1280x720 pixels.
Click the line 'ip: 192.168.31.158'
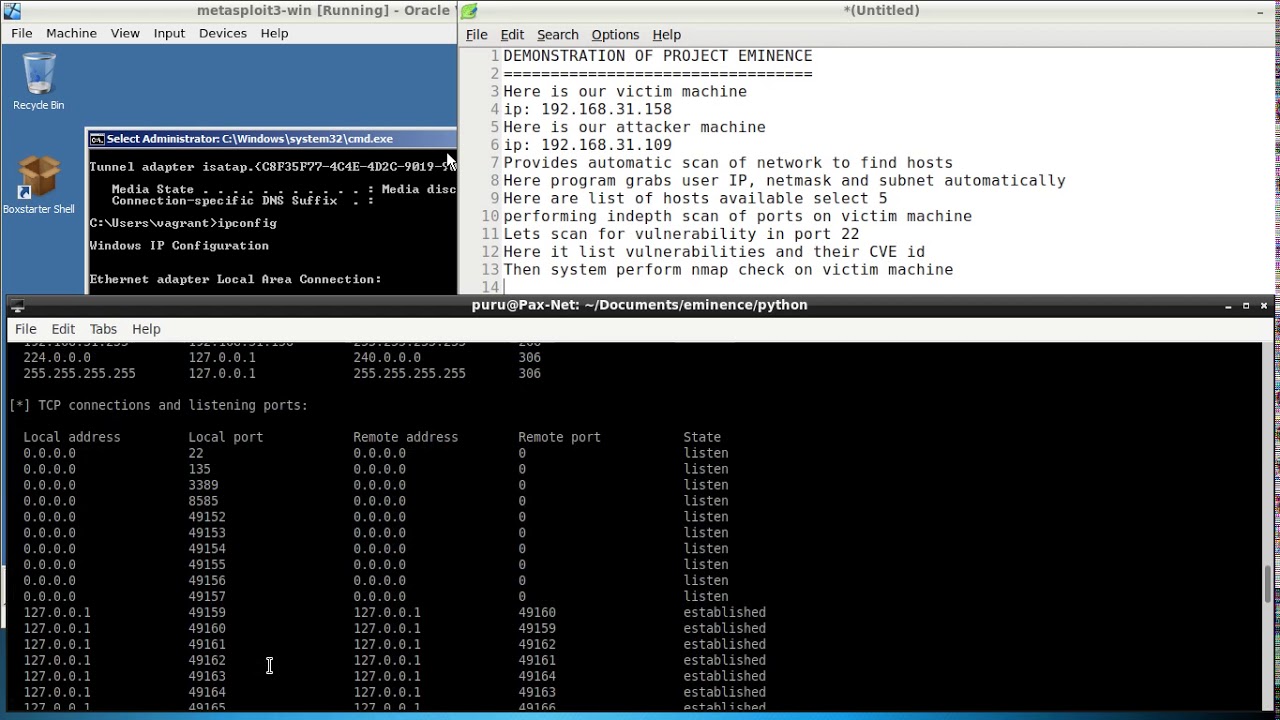[587, 109]
